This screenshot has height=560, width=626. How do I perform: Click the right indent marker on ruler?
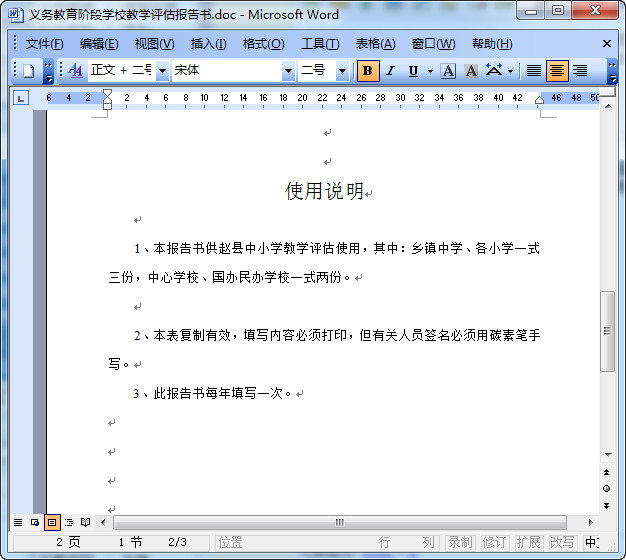(539, 100)
